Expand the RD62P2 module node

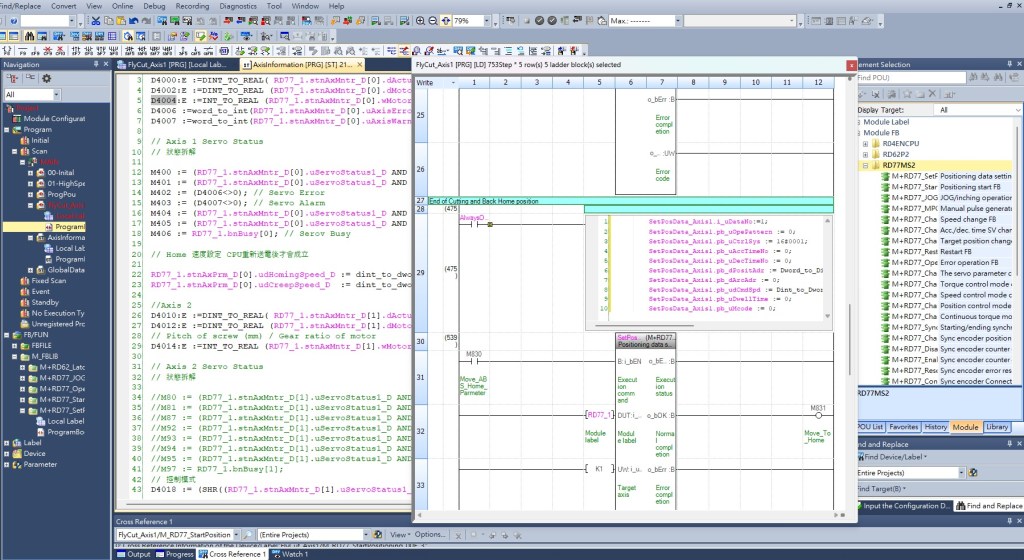(866, 155)
